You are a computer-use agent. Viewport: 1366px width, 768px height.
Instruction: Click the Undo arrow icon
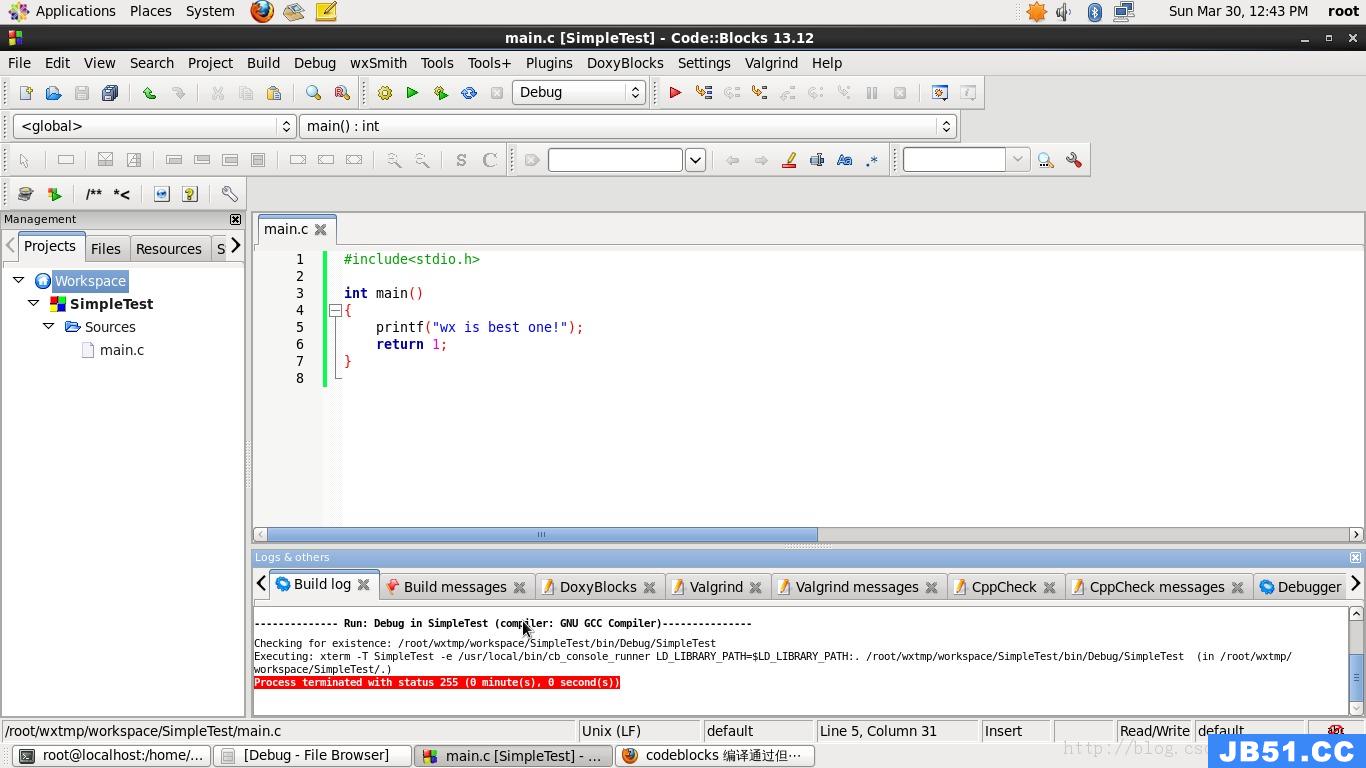(149, 93)
